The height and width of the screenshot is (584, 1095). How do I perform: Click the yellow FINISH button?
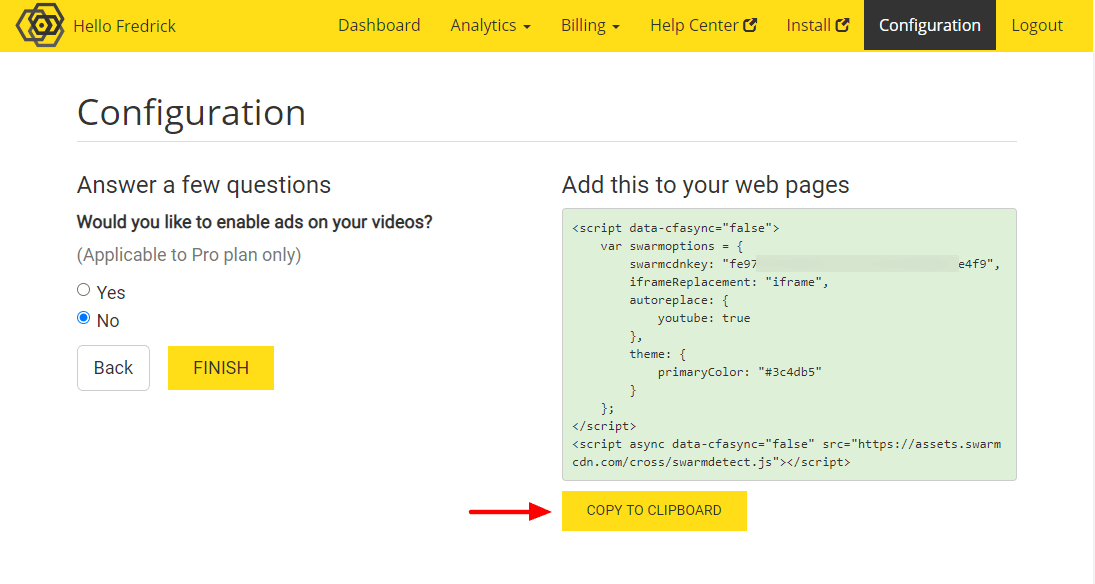pyautogui.click(x=221, y=367)
